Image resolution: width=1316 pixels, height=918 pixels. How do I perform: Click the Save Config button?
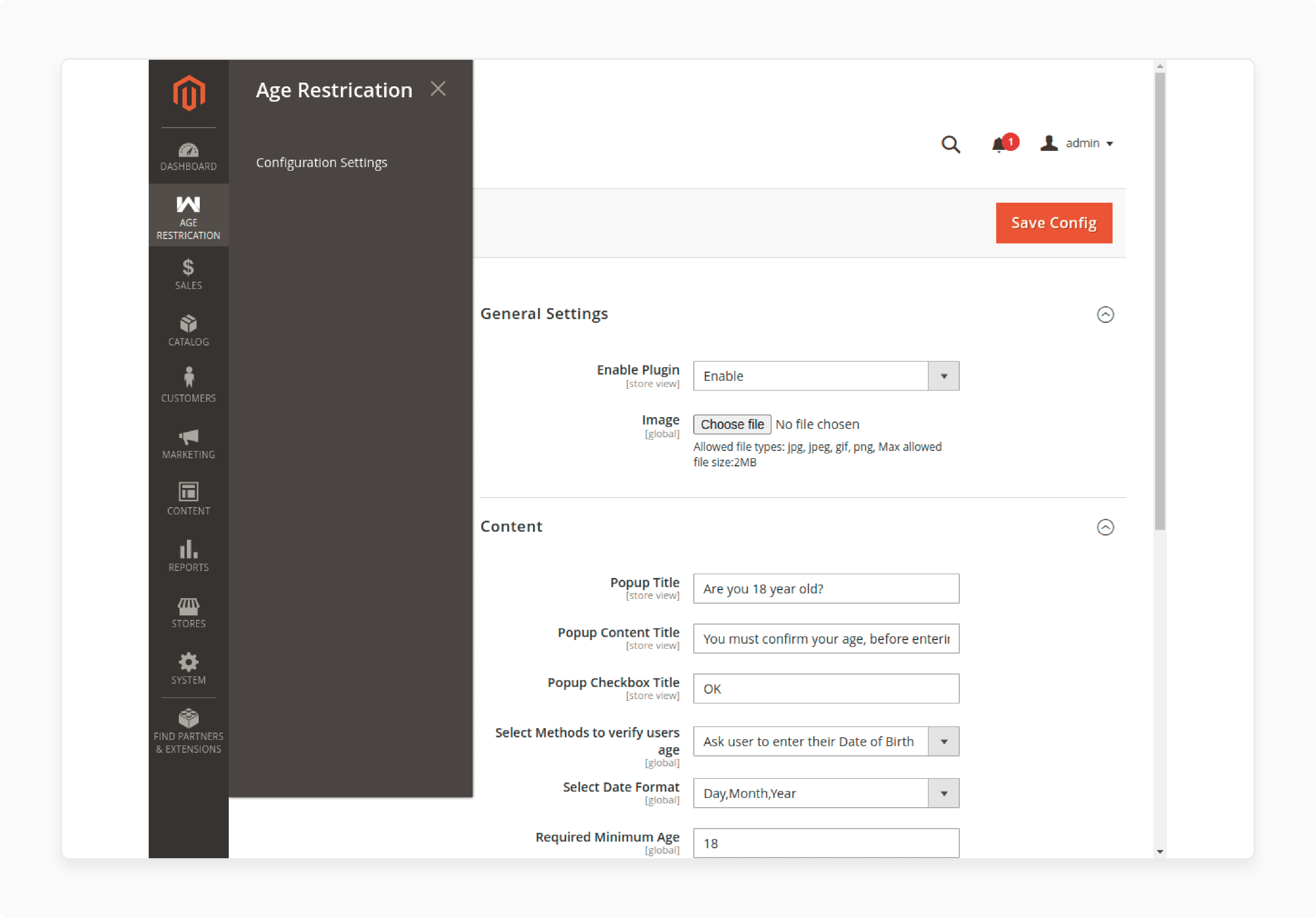pyautogui.click(x=1053, y=223)
